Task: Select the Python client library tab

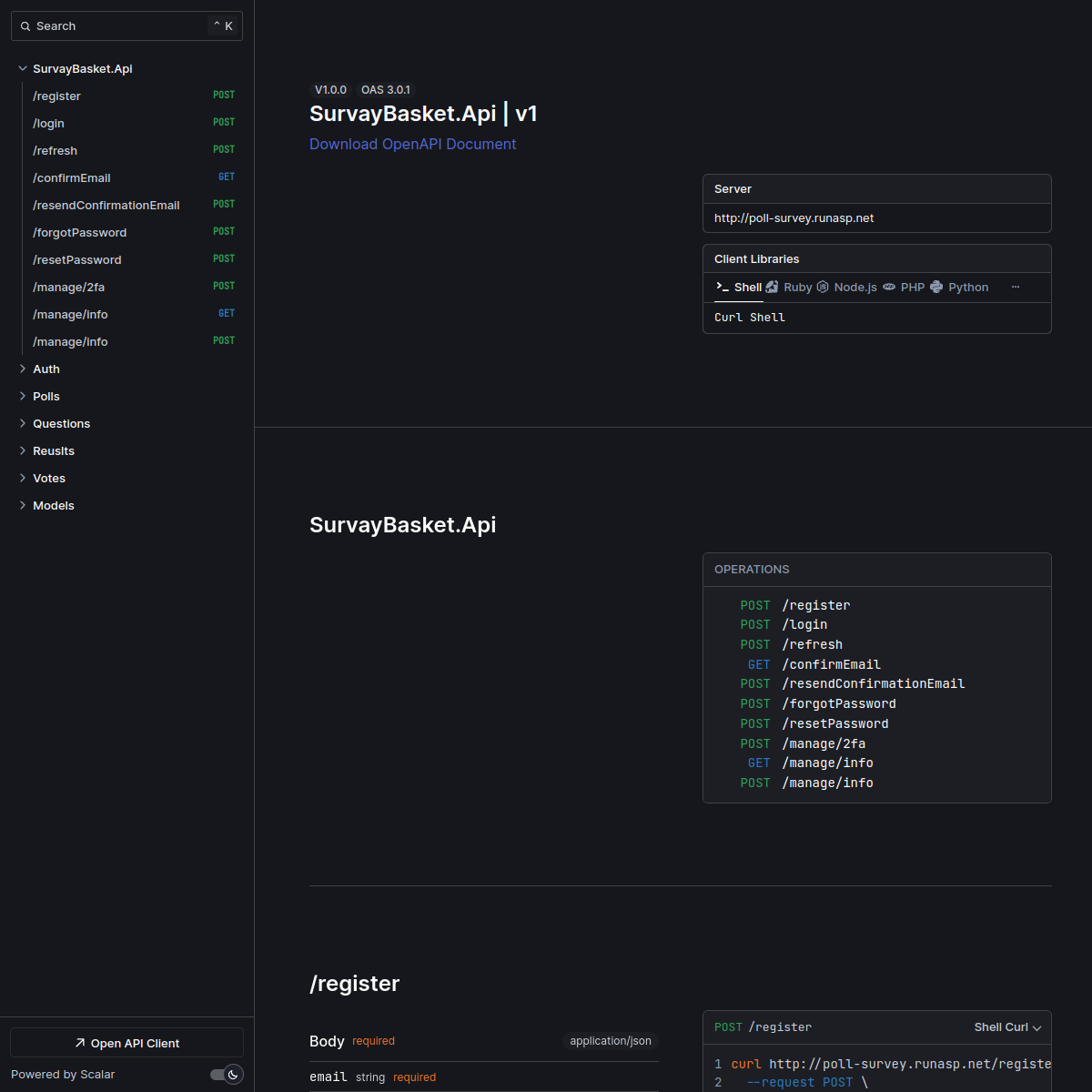Action: click(959, 287)
